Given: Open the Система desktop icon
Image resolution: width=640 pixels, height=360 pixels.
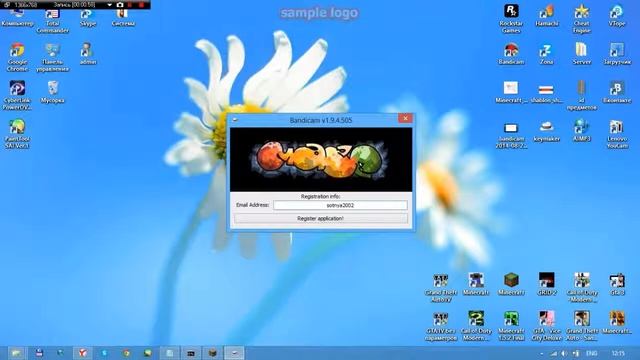Looking at the screenshot, I should click(123, 18).
